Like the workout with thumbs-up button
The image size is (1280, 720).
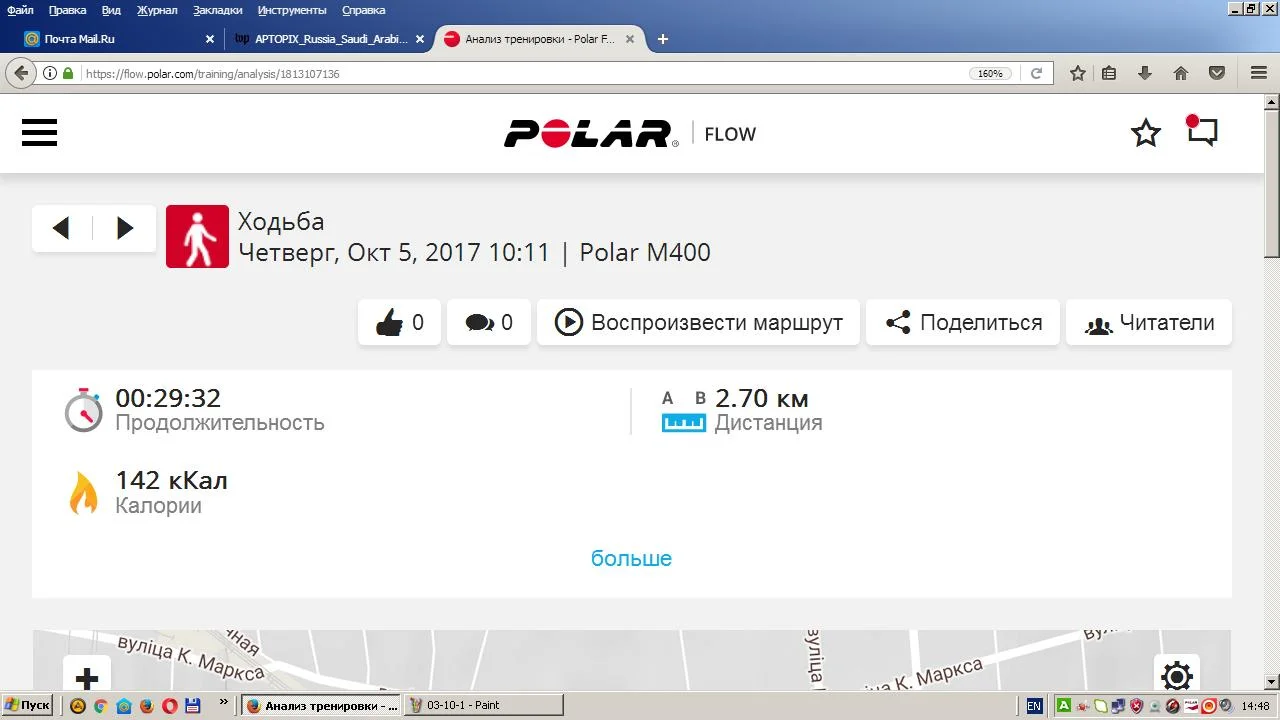coord(399,323)
